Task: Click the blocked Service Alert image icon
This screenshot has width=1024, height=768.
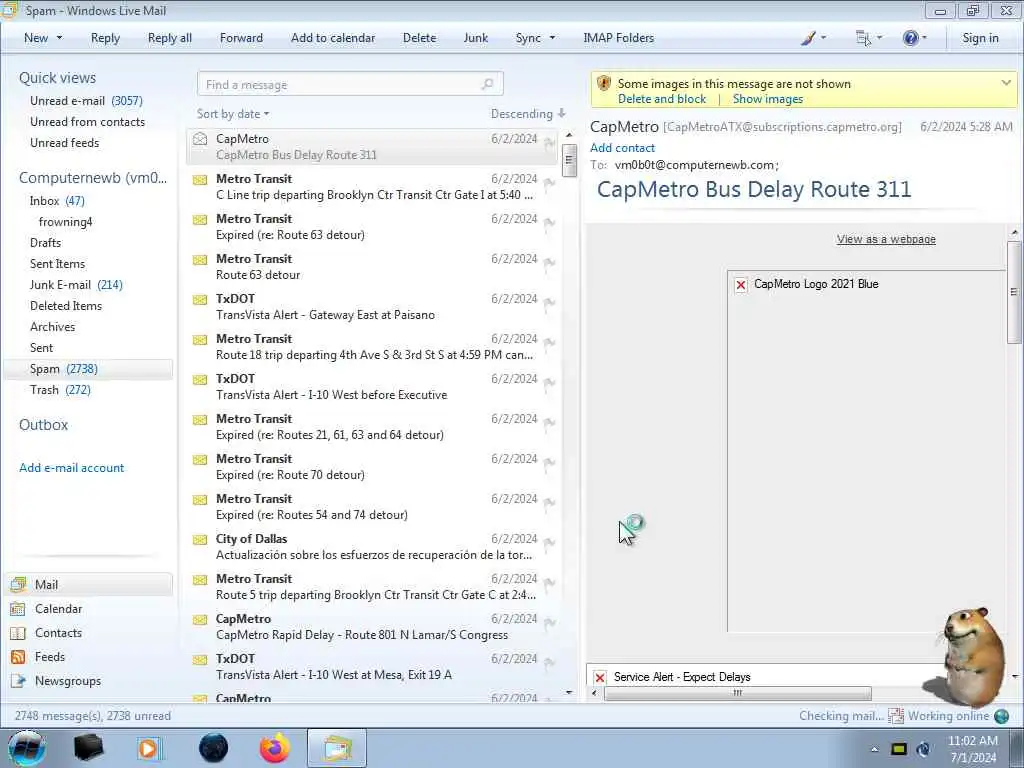Action: click(600, 677)
